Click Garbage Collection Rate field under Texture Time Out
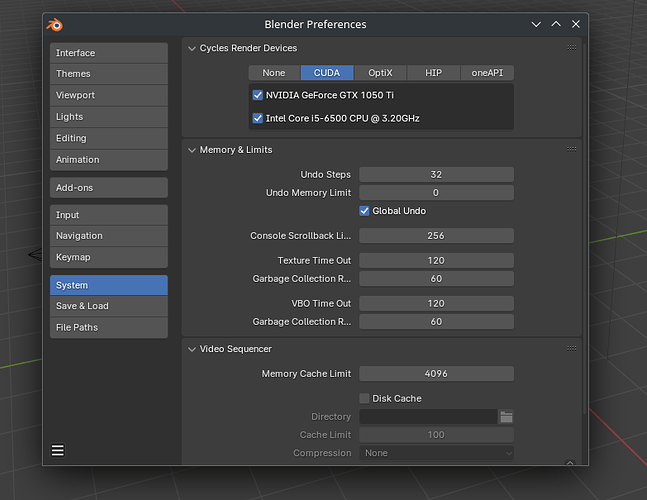 [437, 278]
